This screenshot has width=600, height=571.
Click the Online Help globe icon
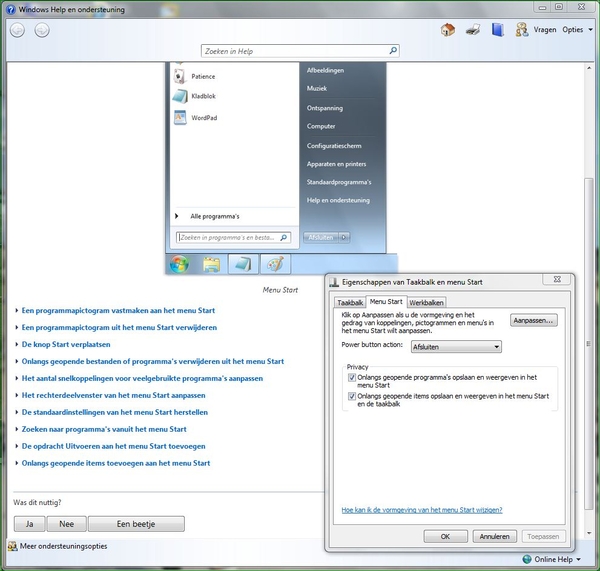[527, 559]
